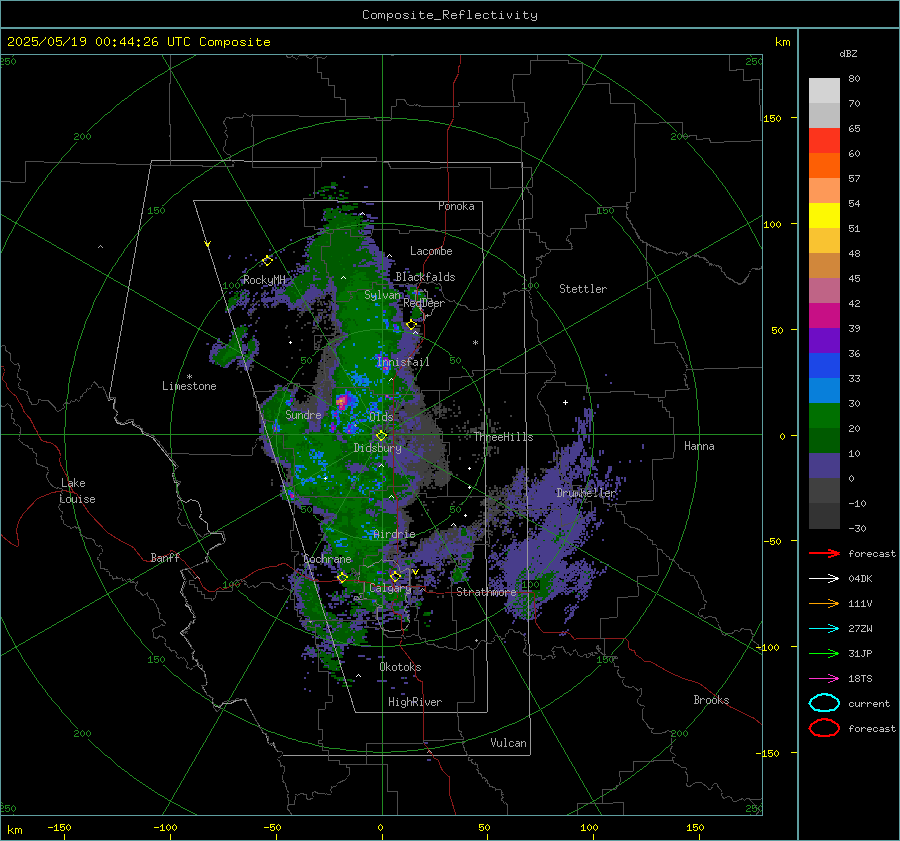This screenshot has height=841, width=900.
Task: Click the 42 to 39 dBZ magenta swatch
Action: (824, 316)
